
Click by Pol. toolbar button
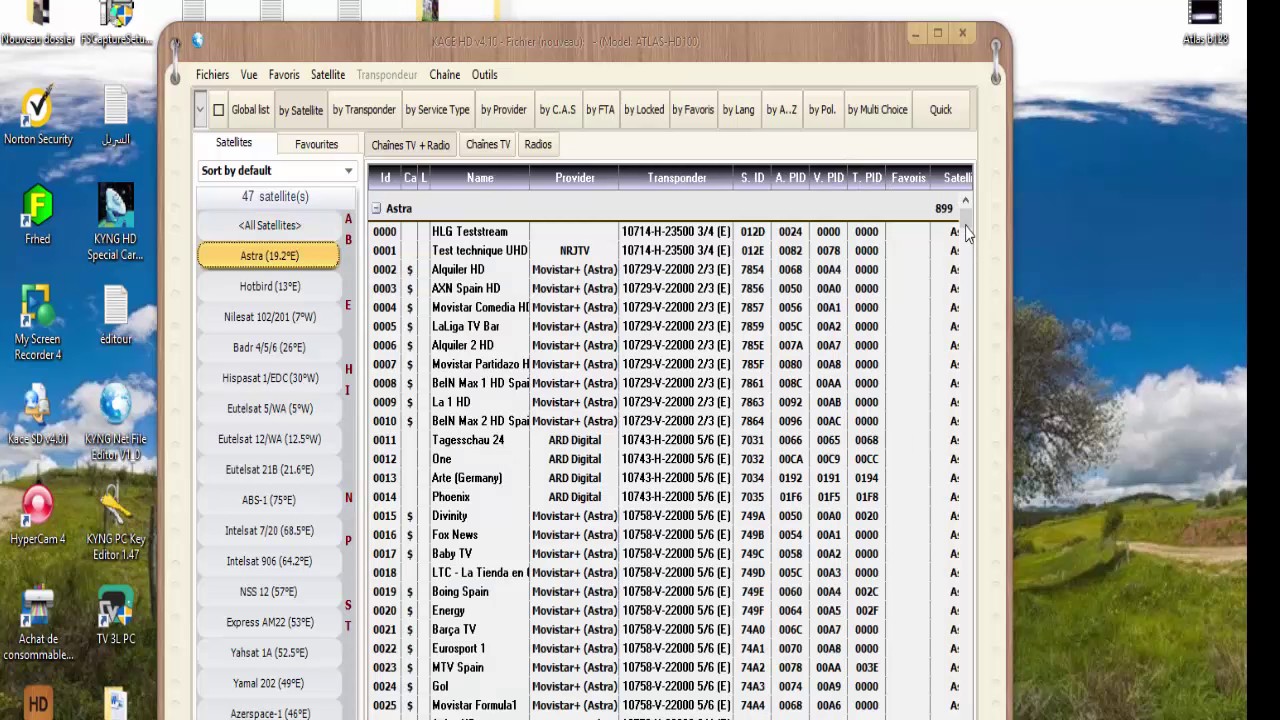pyautogui.click(x=822, y=110)
